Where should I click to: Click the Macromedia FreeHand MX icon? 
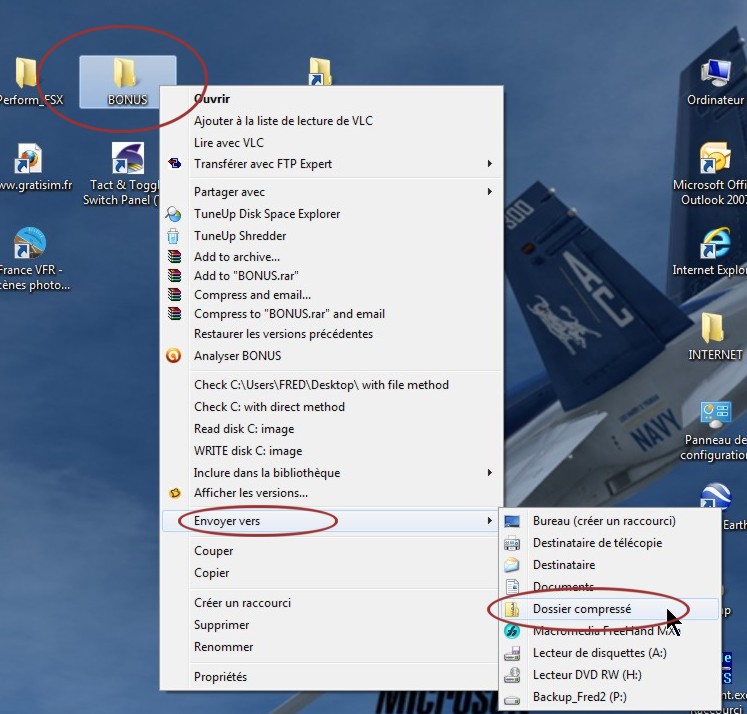(512, 631)
